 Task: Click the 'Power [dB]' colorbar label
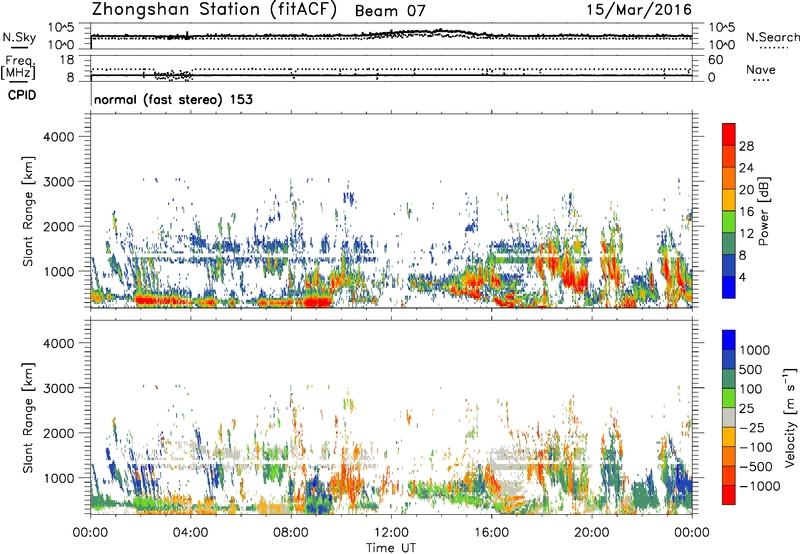pyautogui.click(x=763, y=211)
